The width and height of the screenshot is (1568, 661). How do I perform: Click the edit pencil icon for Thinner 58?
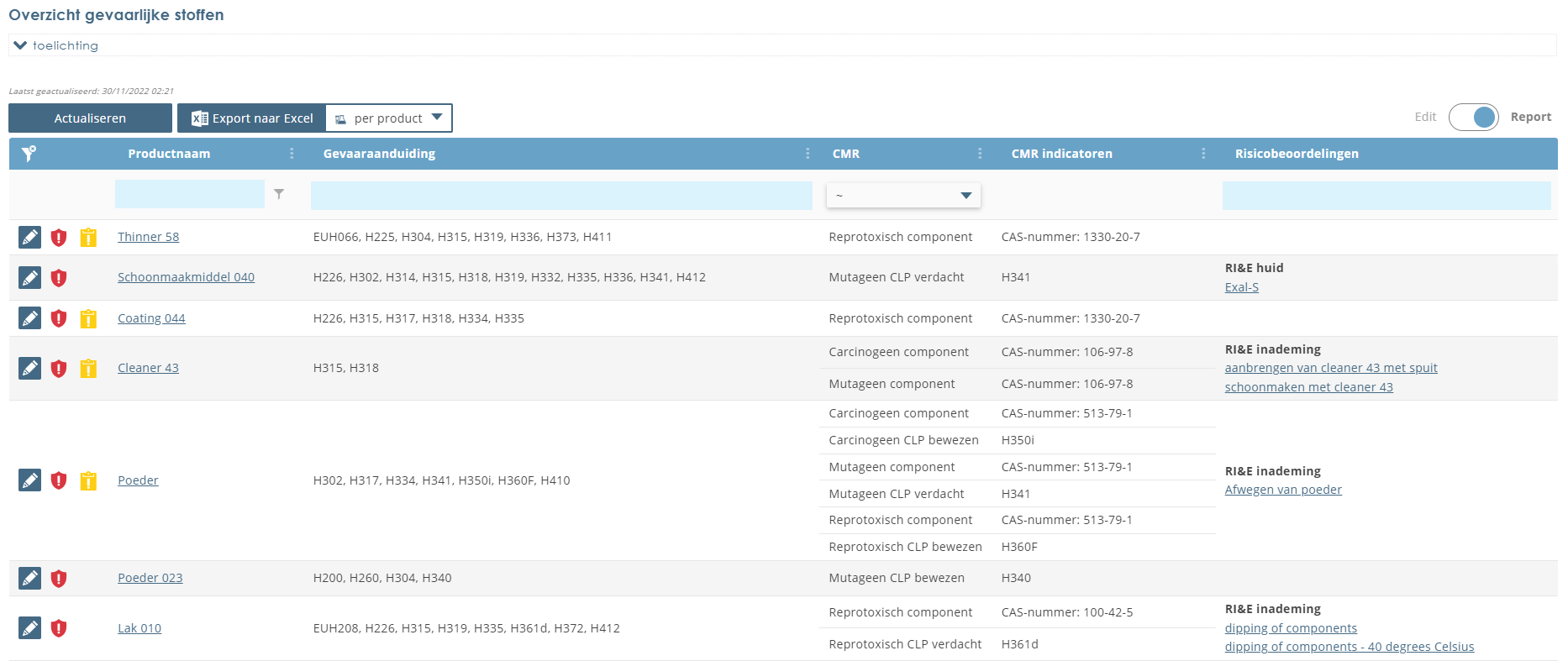29,238
